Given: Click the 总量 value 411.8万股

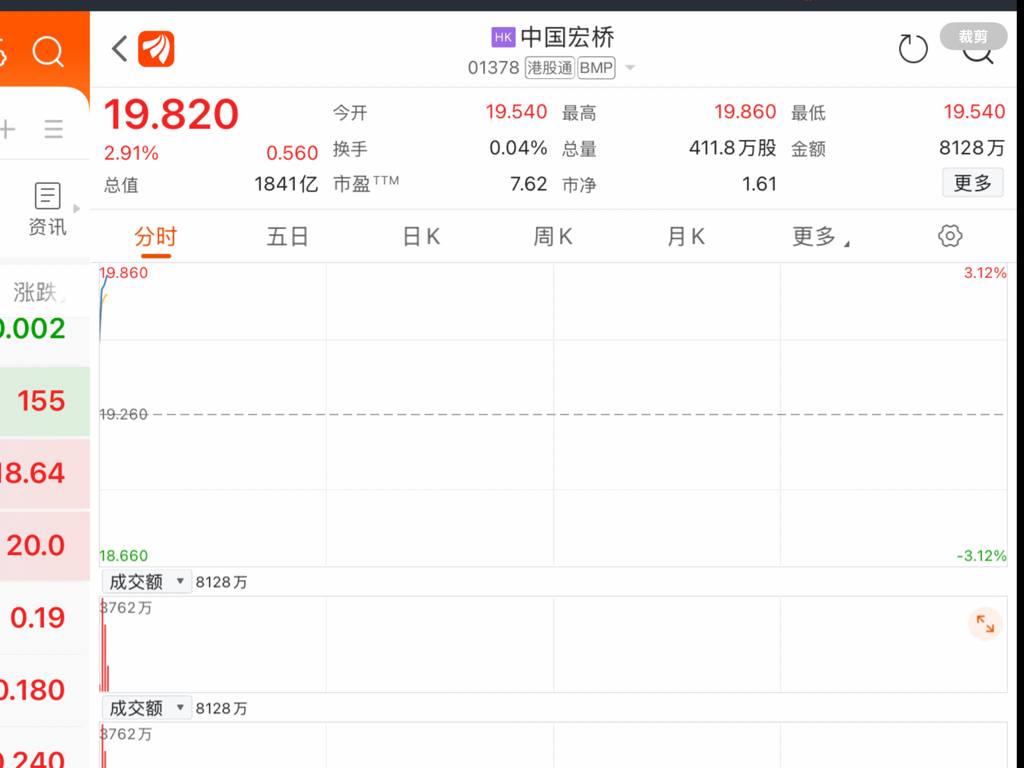Looking at the screenshot, I should click(x=733, y=148).
